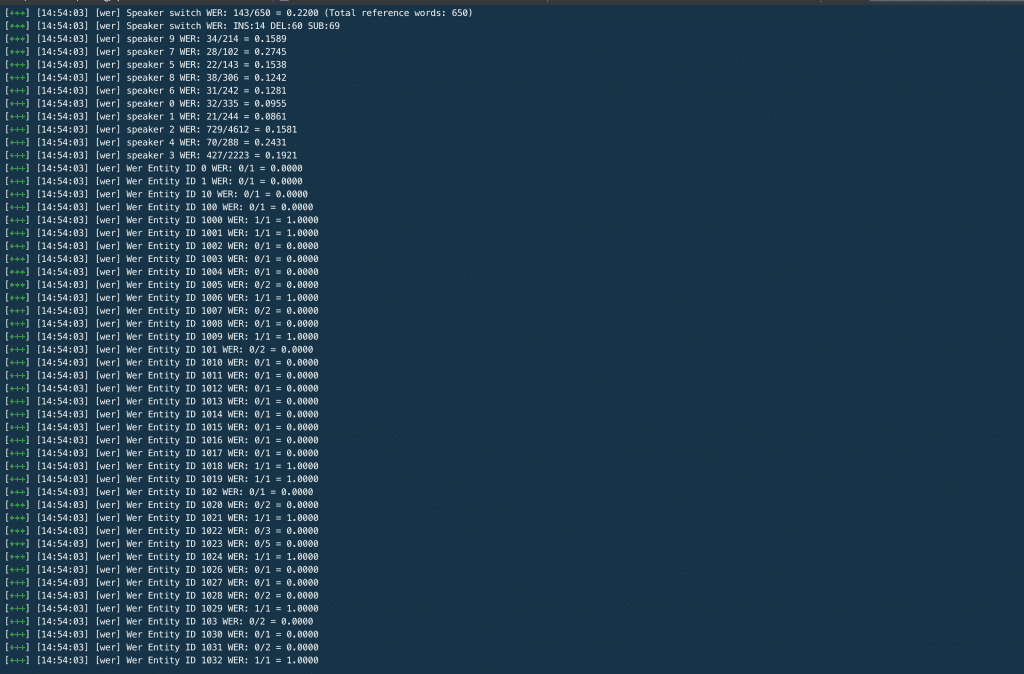Select the Wer Entity ID 1008 line
This screenshot has height=674, width=1024.
tap(161, 324)
